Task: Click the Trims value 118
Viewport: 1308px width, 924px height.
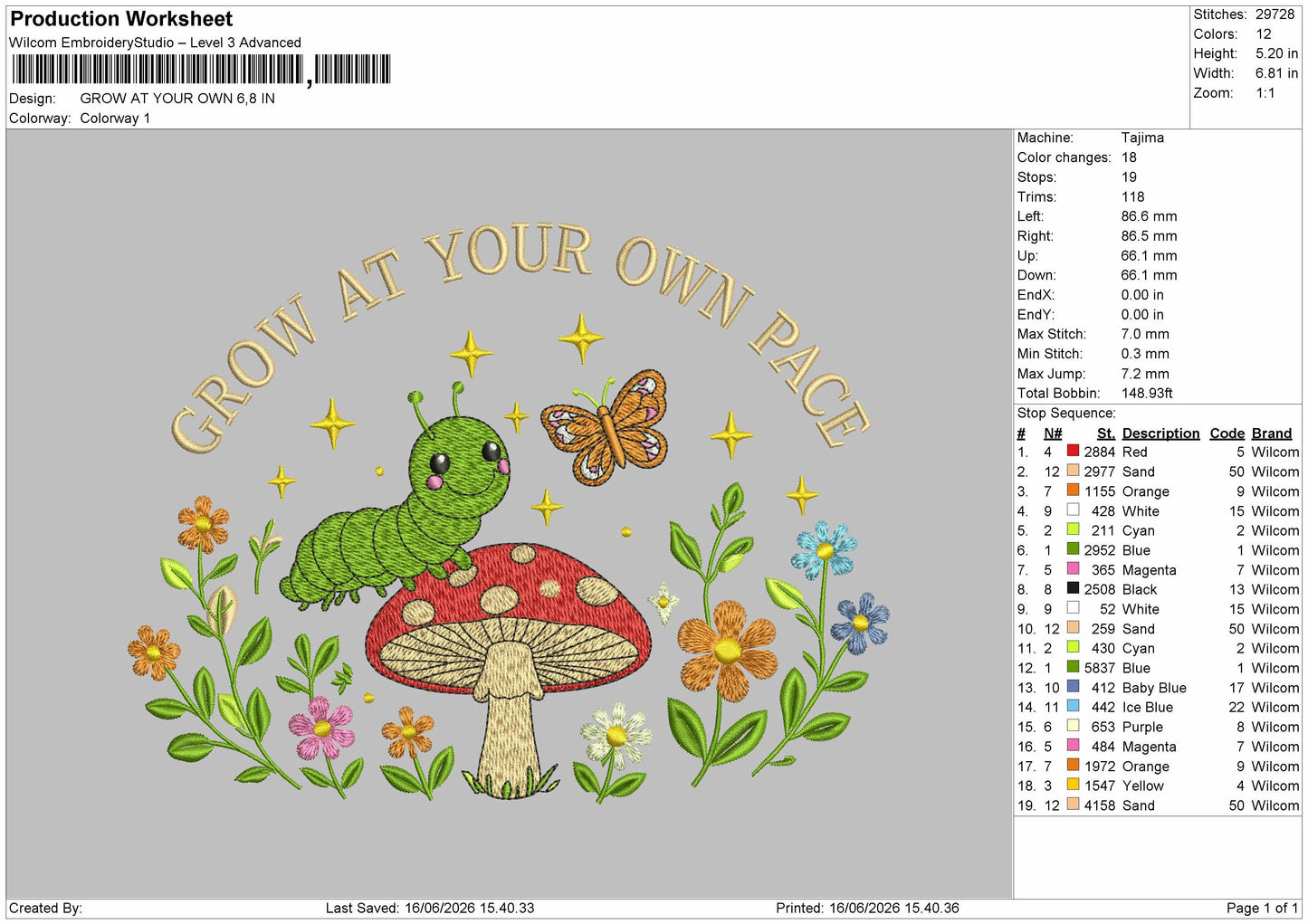Action: click(x=1132, y=196)
